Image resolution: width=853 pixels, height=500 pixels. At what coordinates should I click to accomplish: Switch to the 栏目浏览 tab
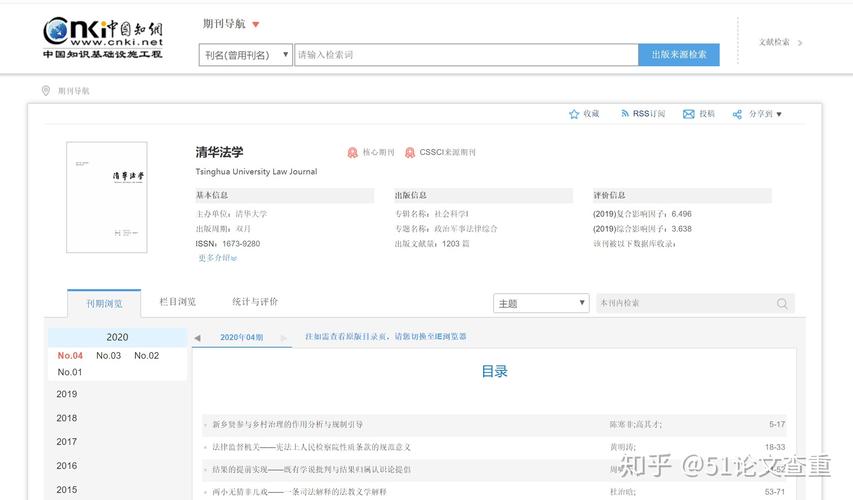(177, 301)
